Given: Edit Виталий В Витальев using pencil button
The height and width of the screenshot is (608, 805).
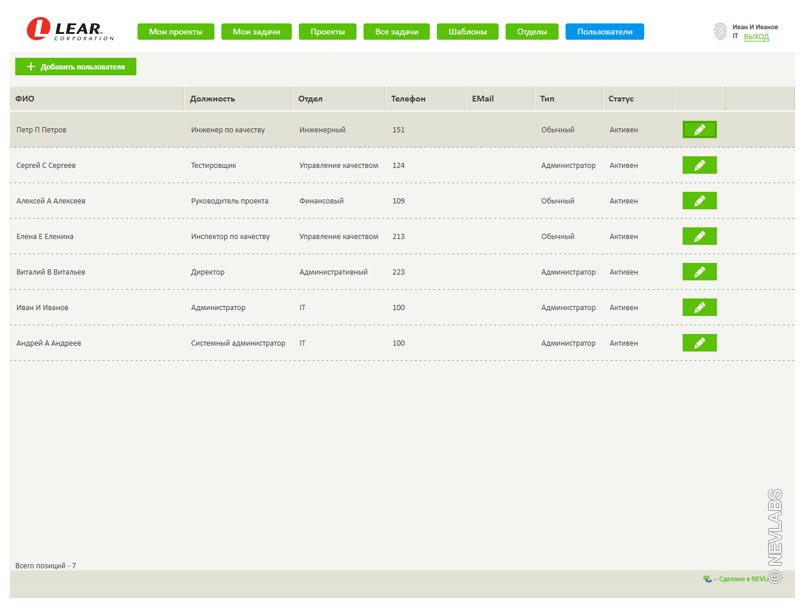Looking at the screenshot, I should [699, 272].
